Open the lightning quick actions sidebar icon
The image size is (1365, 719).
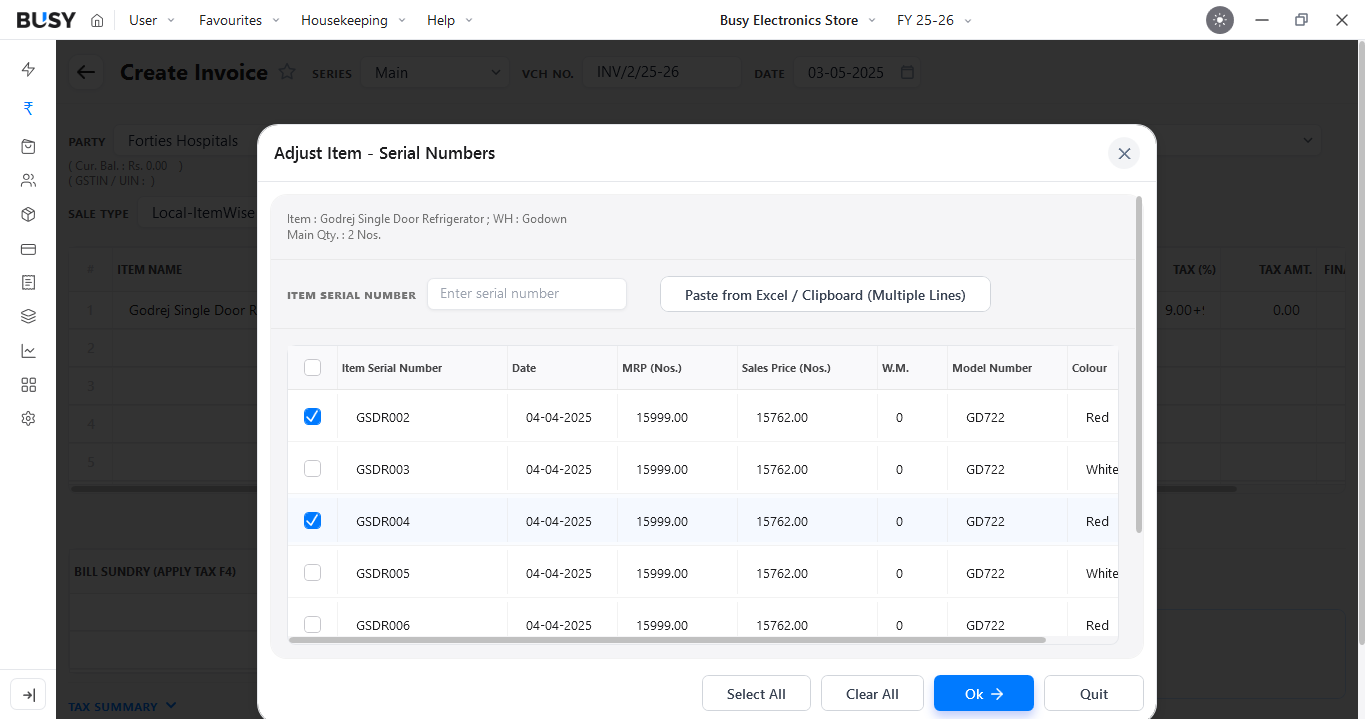tap(28, 69)
